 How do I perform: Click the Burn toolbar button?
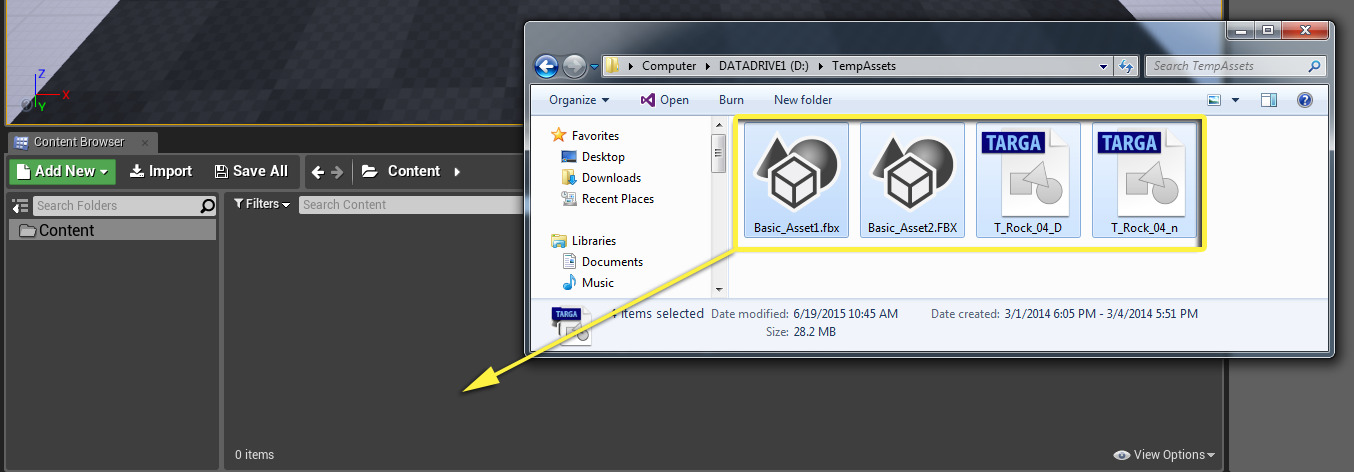(x=731, y=100)
